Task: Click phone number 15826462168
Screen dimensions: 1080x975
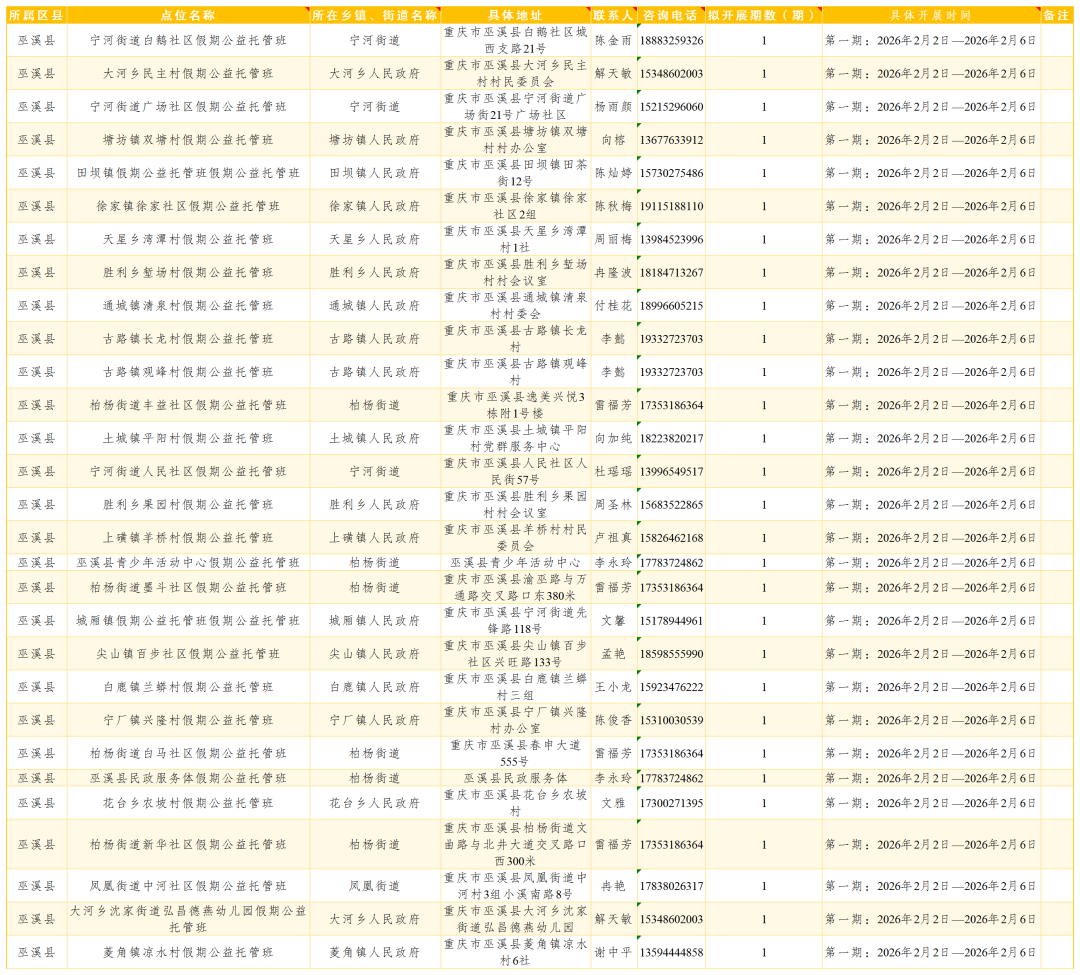Action: pos(671,538)
